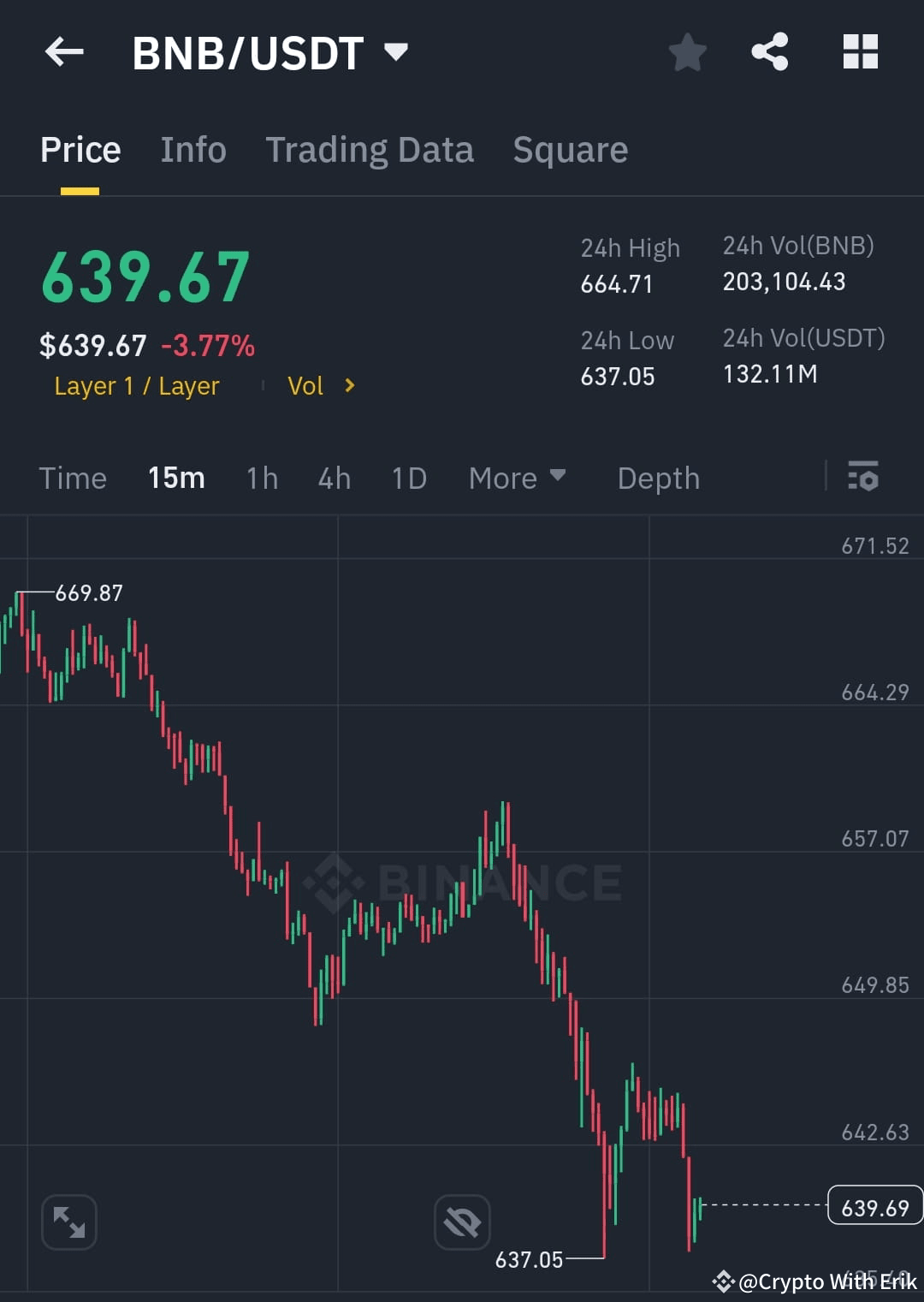Switch to the Trading Data tab
The image size is (924, 1302).
[x=370, y=149]
